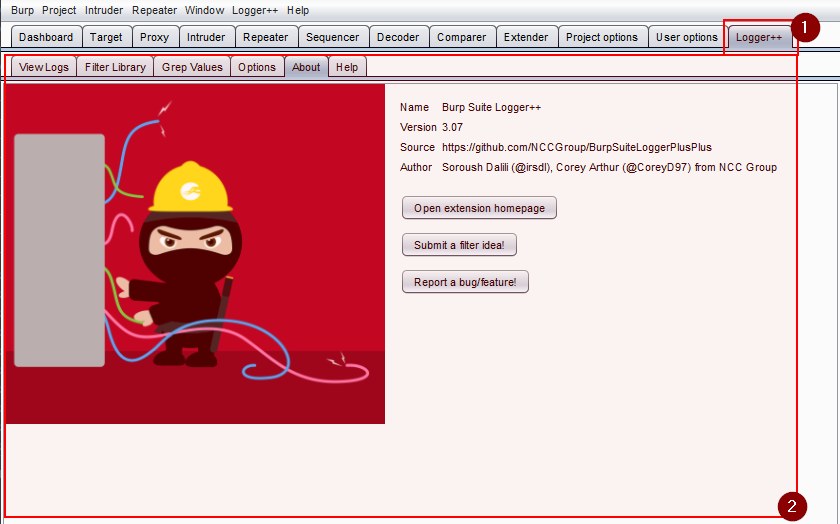840x524 pixels.
Task: Click Report a bug/feature! button
Action: pos(465,282)
